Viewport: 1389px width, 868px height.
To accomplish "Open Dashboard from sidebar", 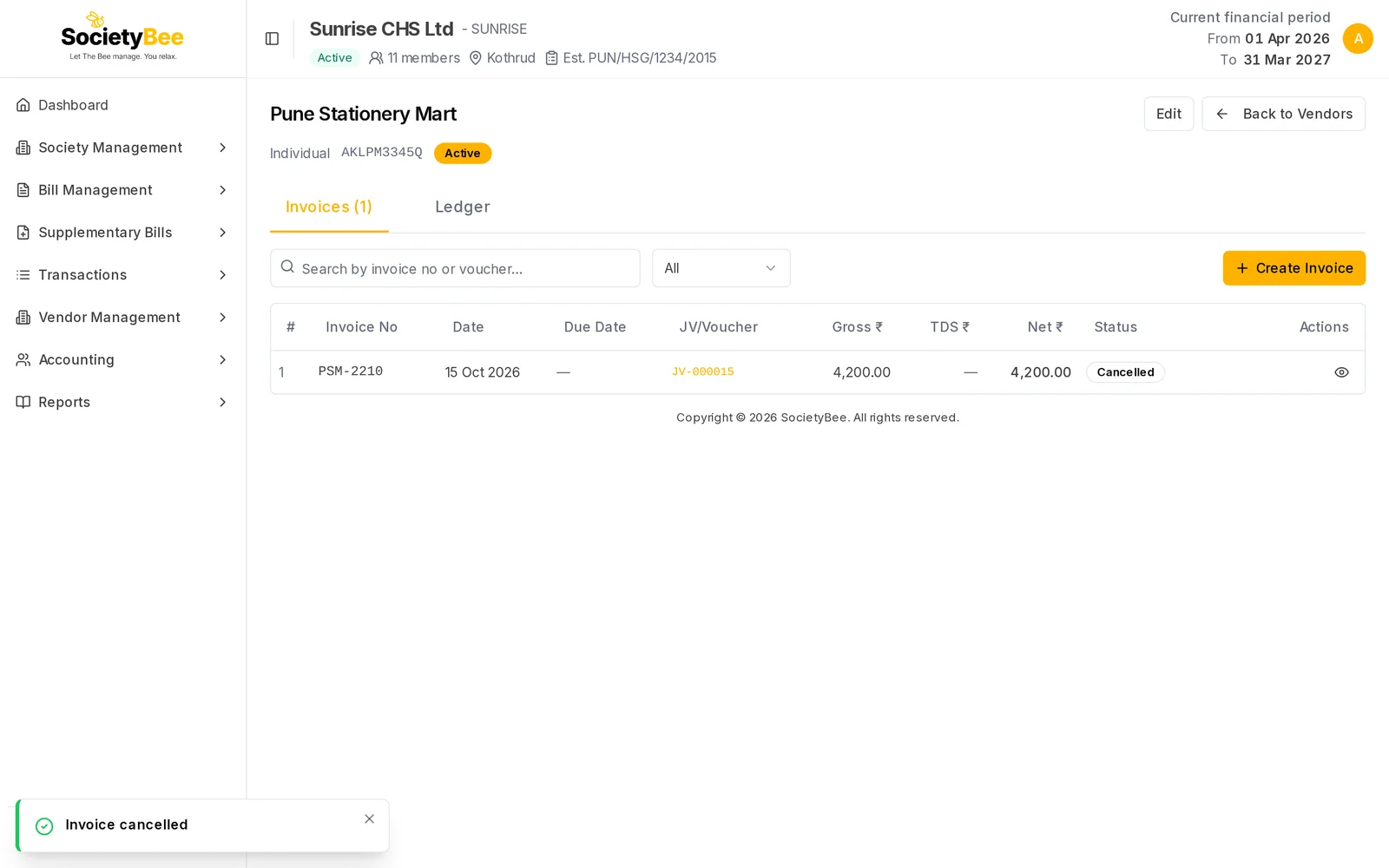I will pos(122,105).
